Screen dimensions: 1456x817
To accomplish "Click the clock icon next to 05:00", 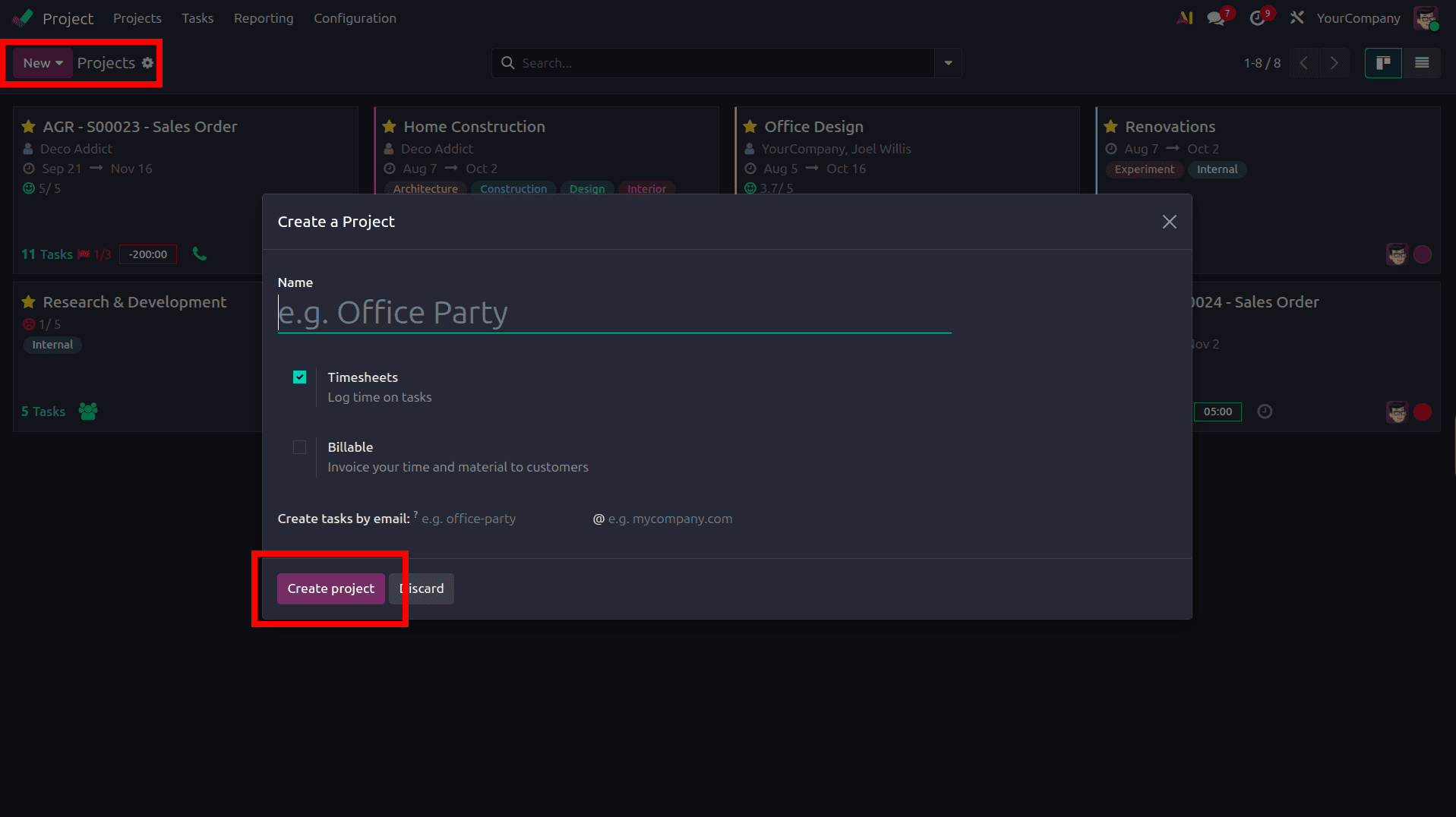I will pos(1265,411).
